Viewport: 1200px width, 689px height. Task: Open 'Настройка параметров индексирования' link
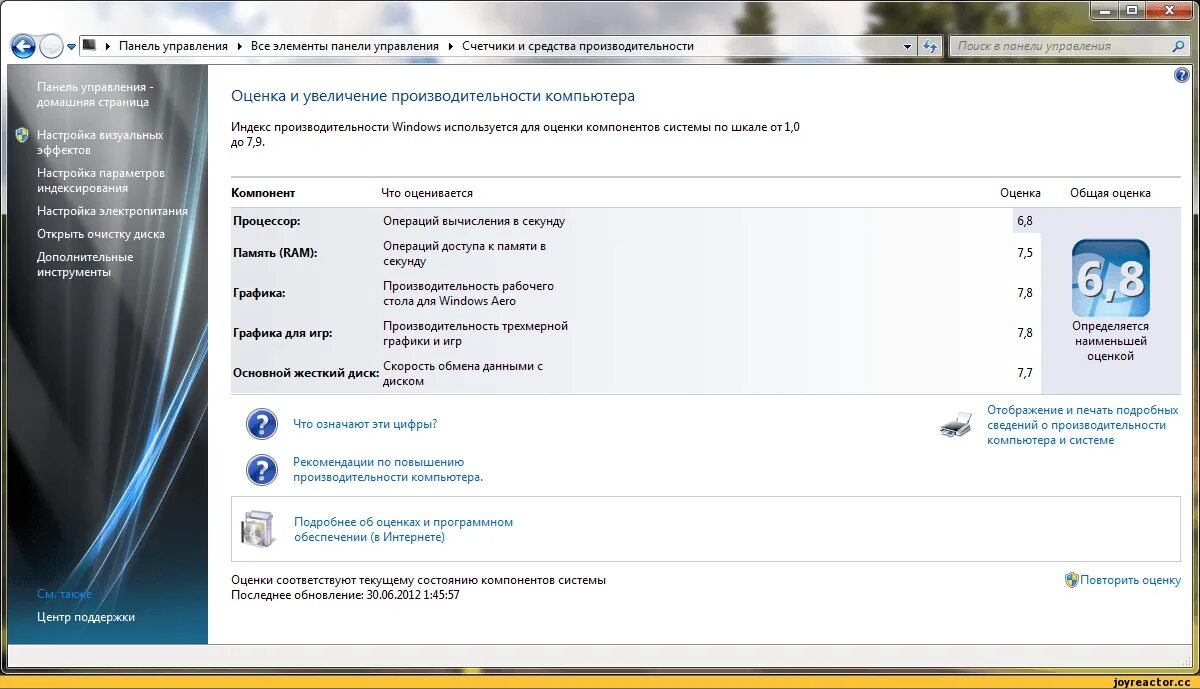click(101, 180)
